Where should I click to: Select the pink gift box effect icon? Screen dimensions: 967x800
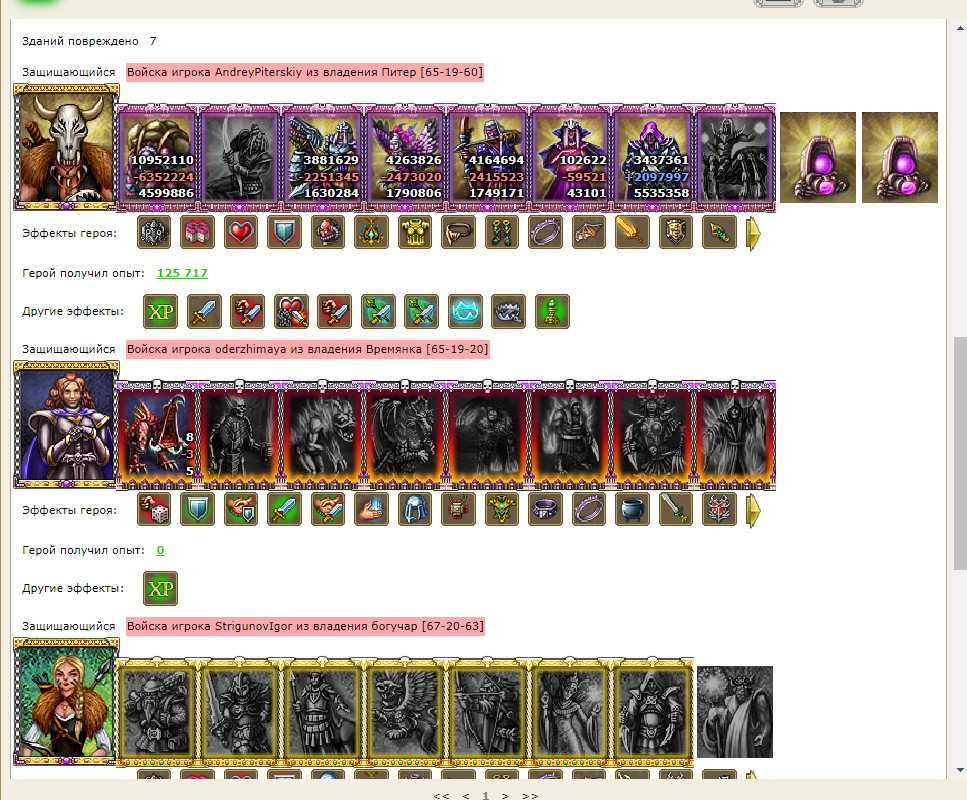click(197, 233)
